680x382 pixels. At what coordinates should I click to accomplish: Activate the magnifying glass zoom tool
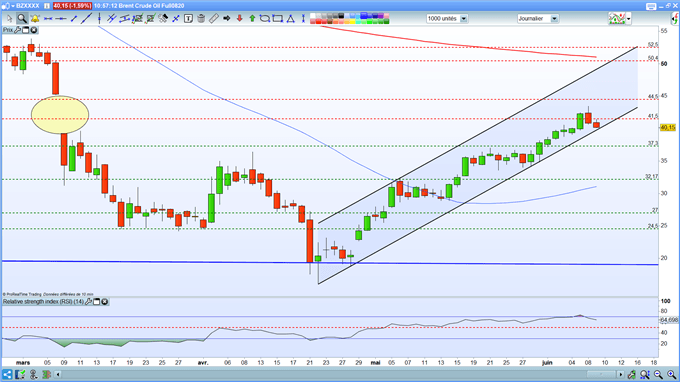pyautogui.click(x=22, y=18)
